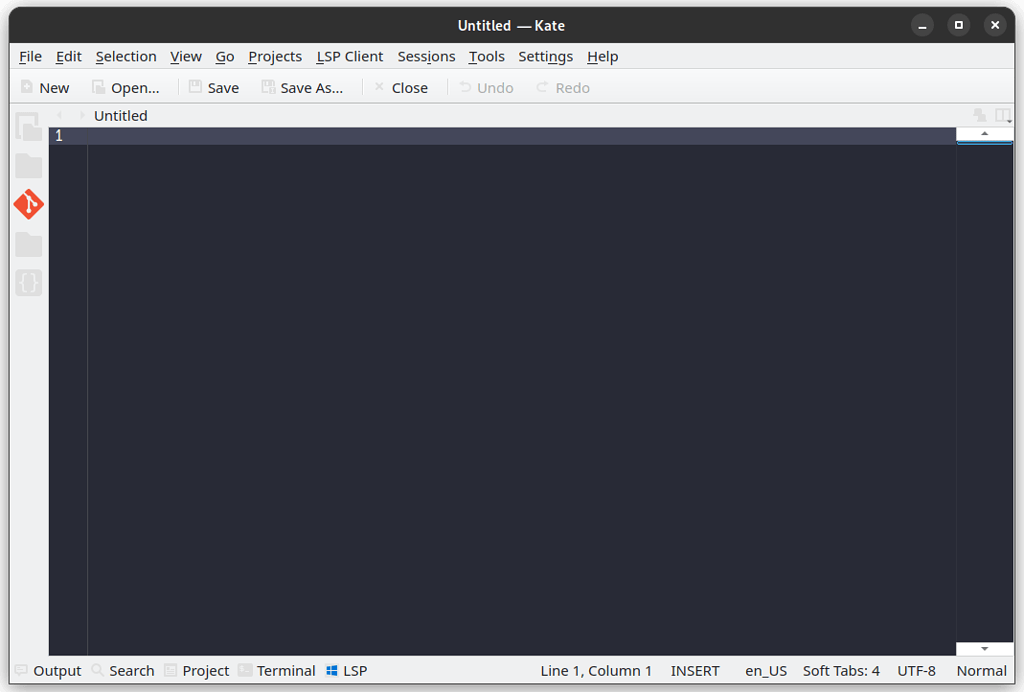Image resolution: width=1024 pixels, height=692 pixels.
Task: Toggle the Terminal panel in status bar
Action: point(277,670)
